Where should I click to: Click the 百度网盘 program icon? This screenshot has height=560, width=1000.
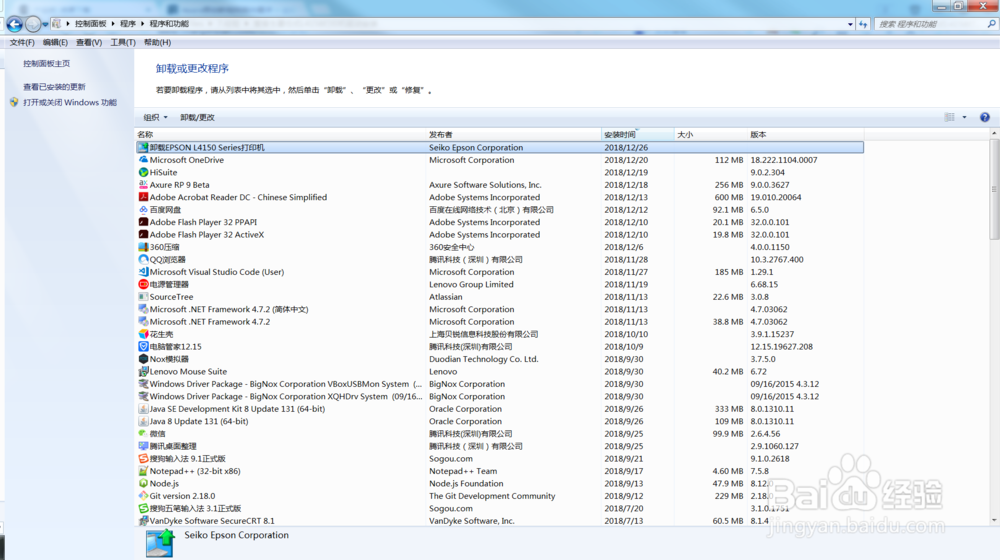coord(143,210)
